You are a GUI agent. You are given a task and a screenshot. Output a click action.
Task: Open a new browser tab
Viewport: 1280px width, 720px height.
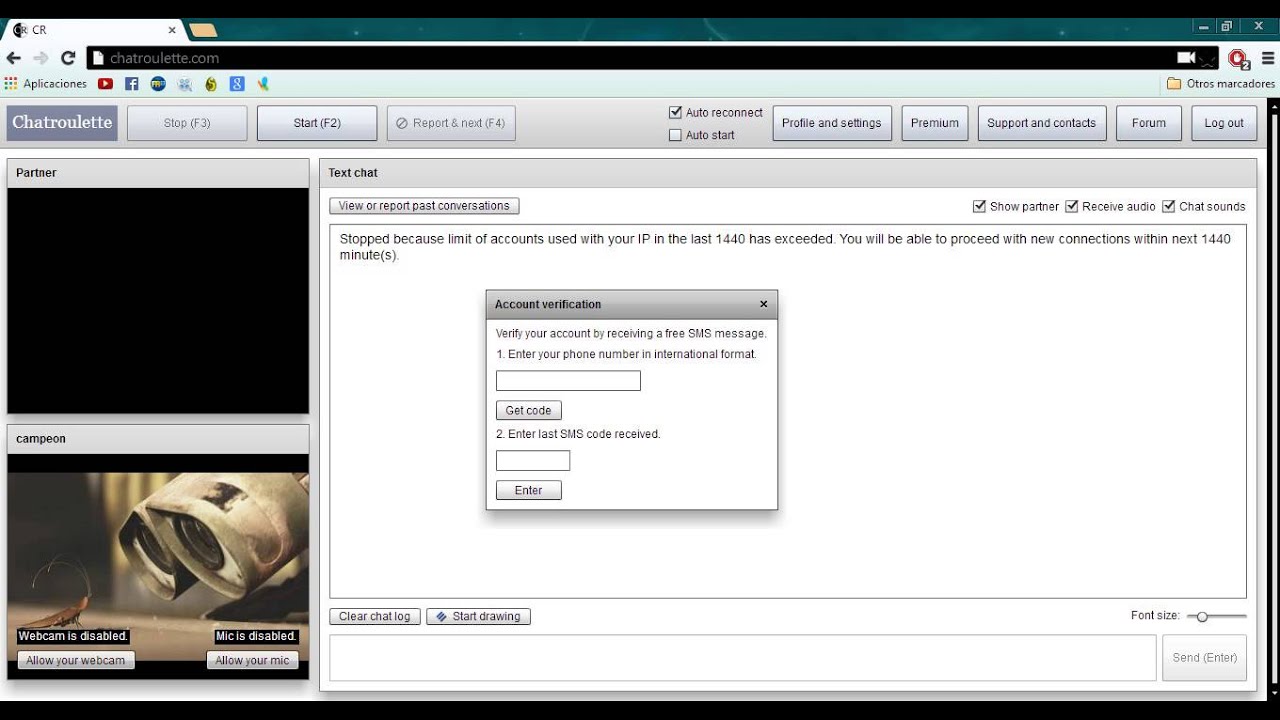point(203,30)
